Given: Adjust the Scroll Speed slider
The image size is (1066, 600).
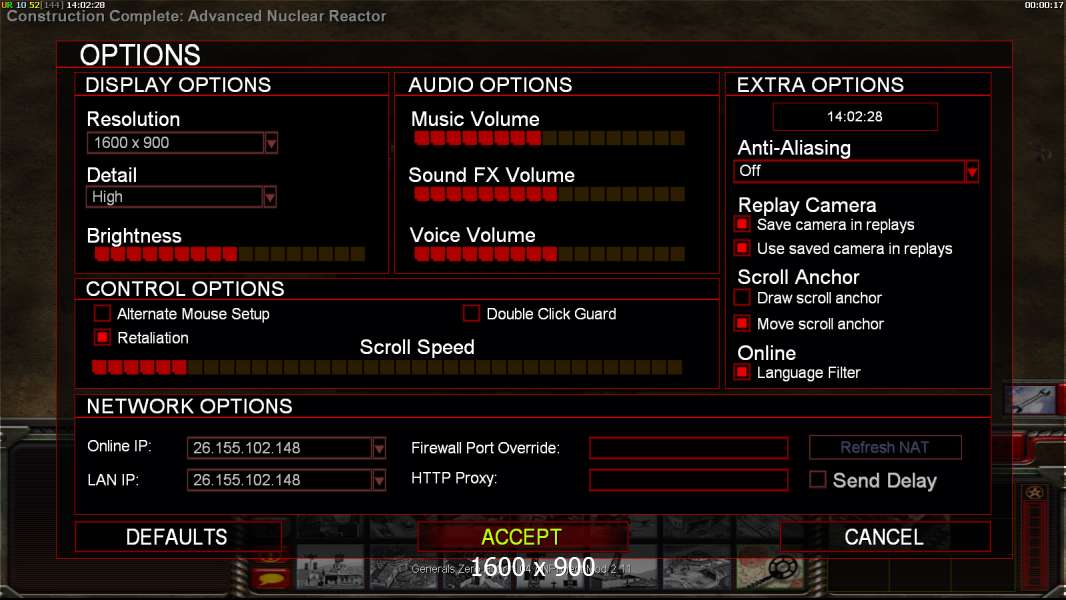Looking at the screenshot, I should click(x=387, y=368).
